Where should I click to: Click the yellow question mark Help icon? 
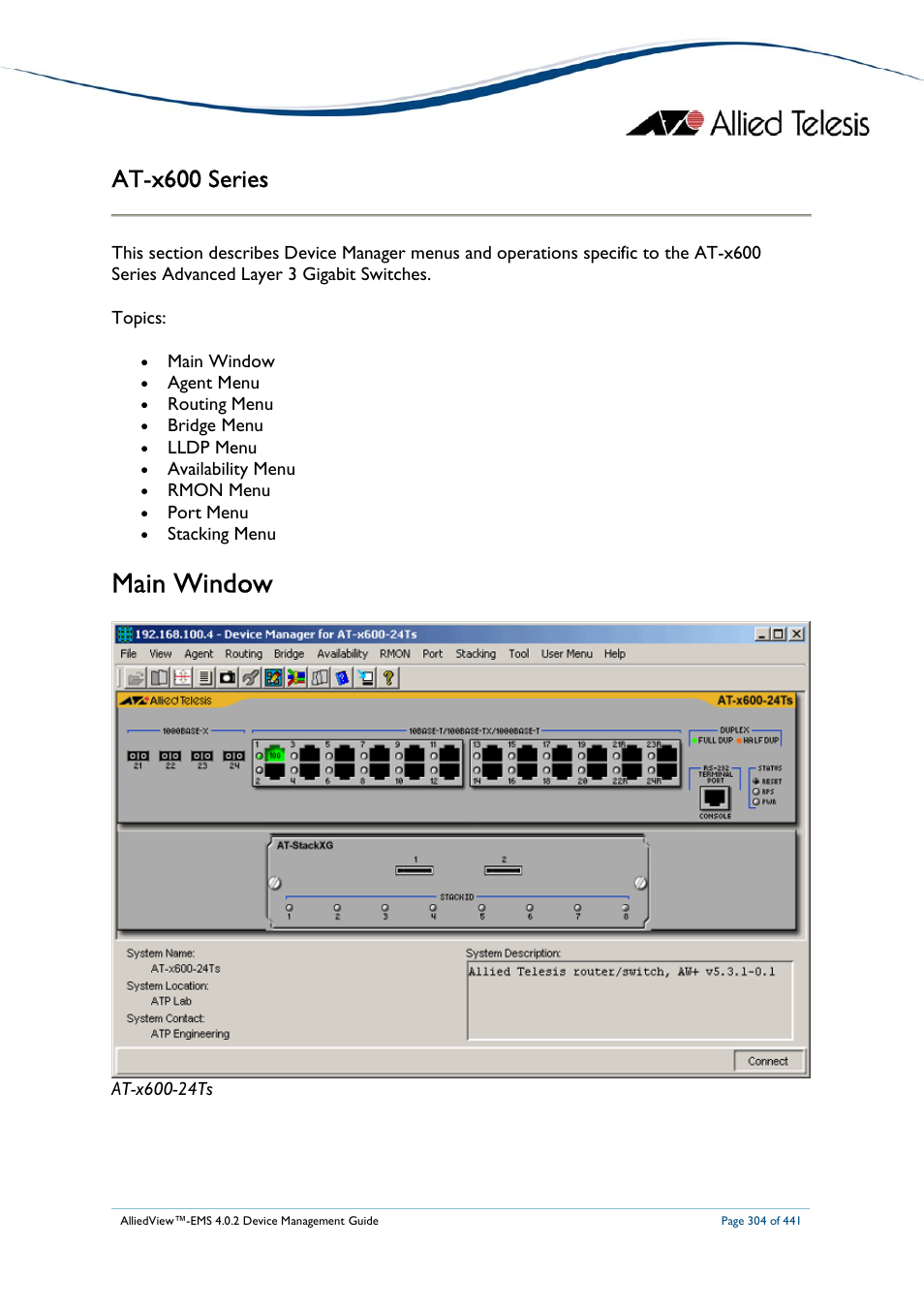tap(388, 678)
